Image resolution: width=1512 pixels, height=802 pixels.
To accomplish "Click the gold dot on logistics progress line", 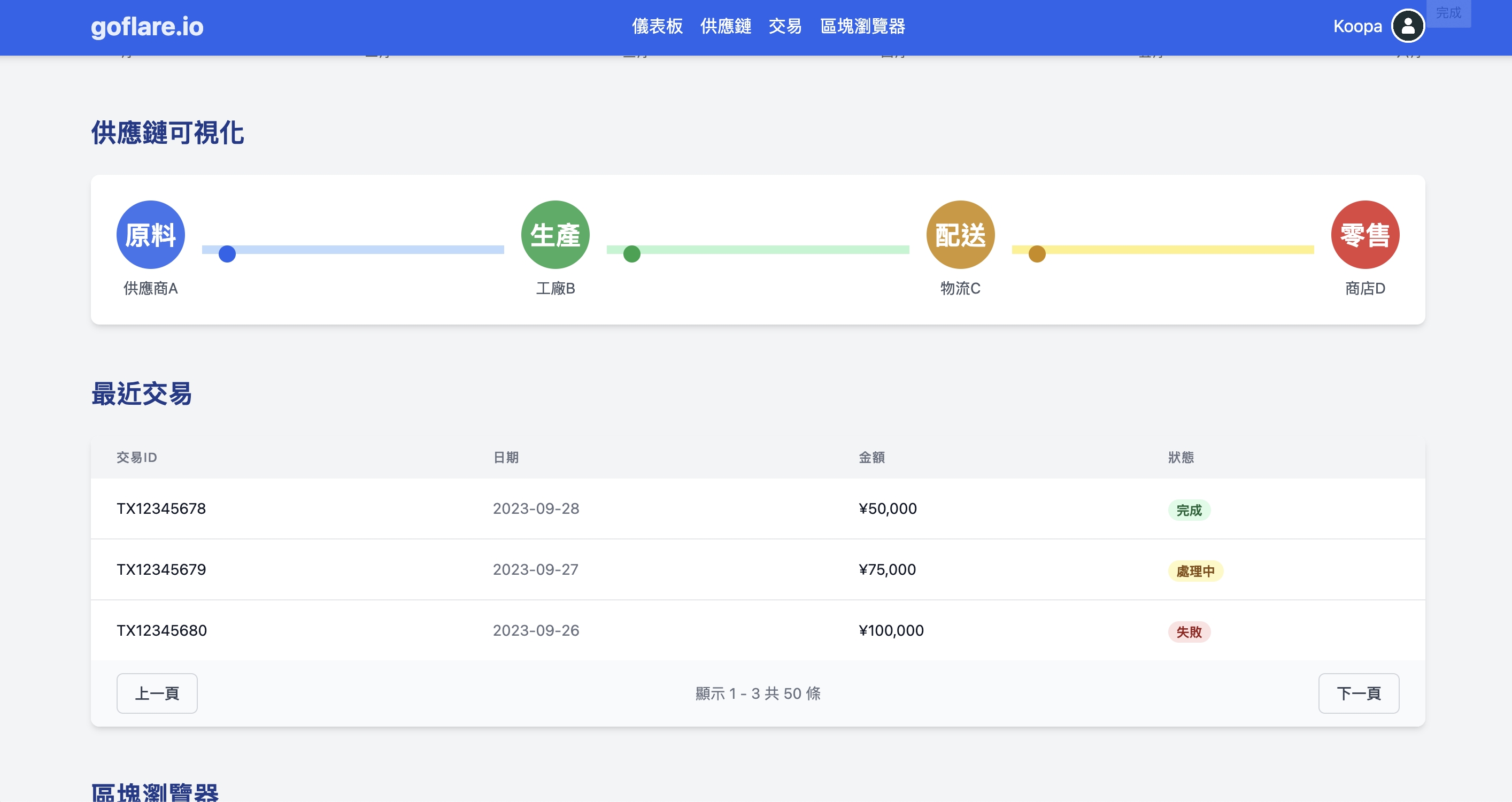I will point(1037,253).
